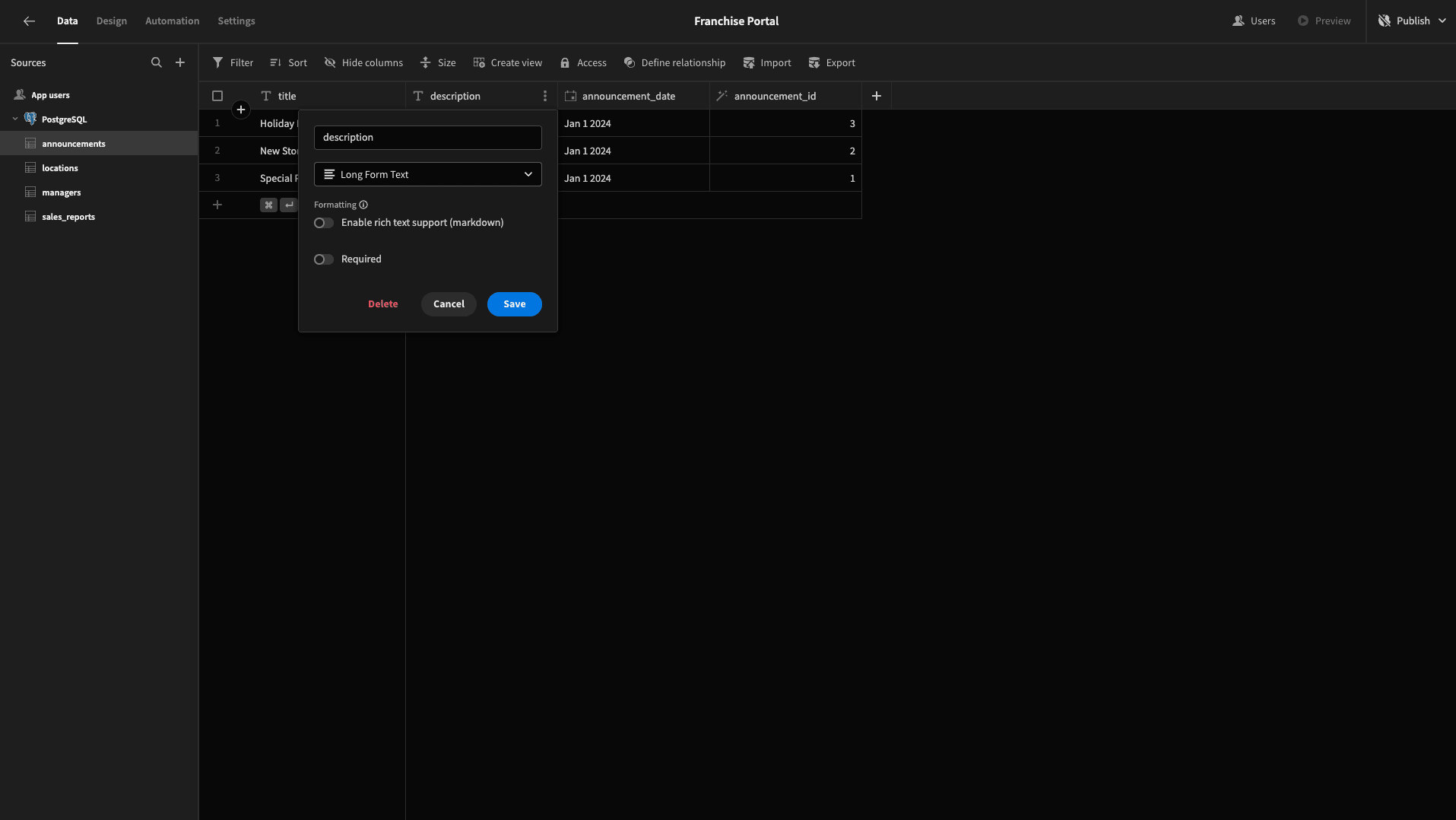Delete the description column

383,304
